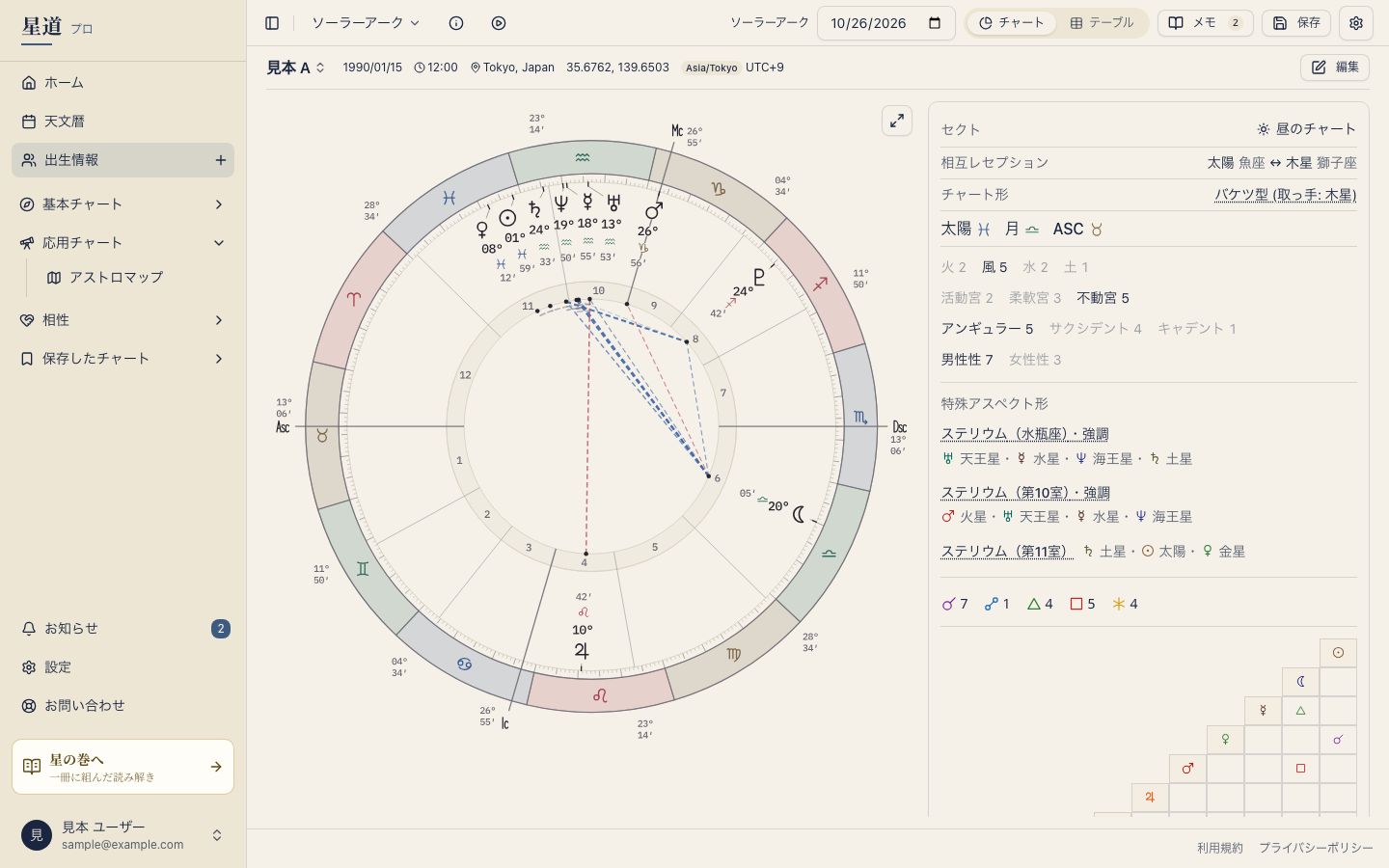Image resolution: width=1389 pixels, height=868 pixels.
Task: Open the calendar picker icon in date field
Action: (935, 23)
